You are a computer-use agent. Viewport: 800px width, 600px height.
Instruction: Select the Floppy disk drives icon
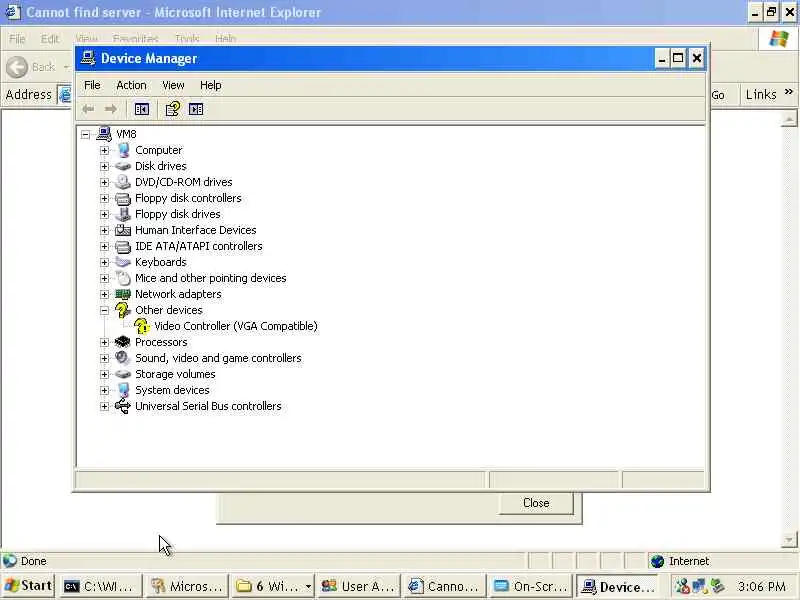[123, 214]
